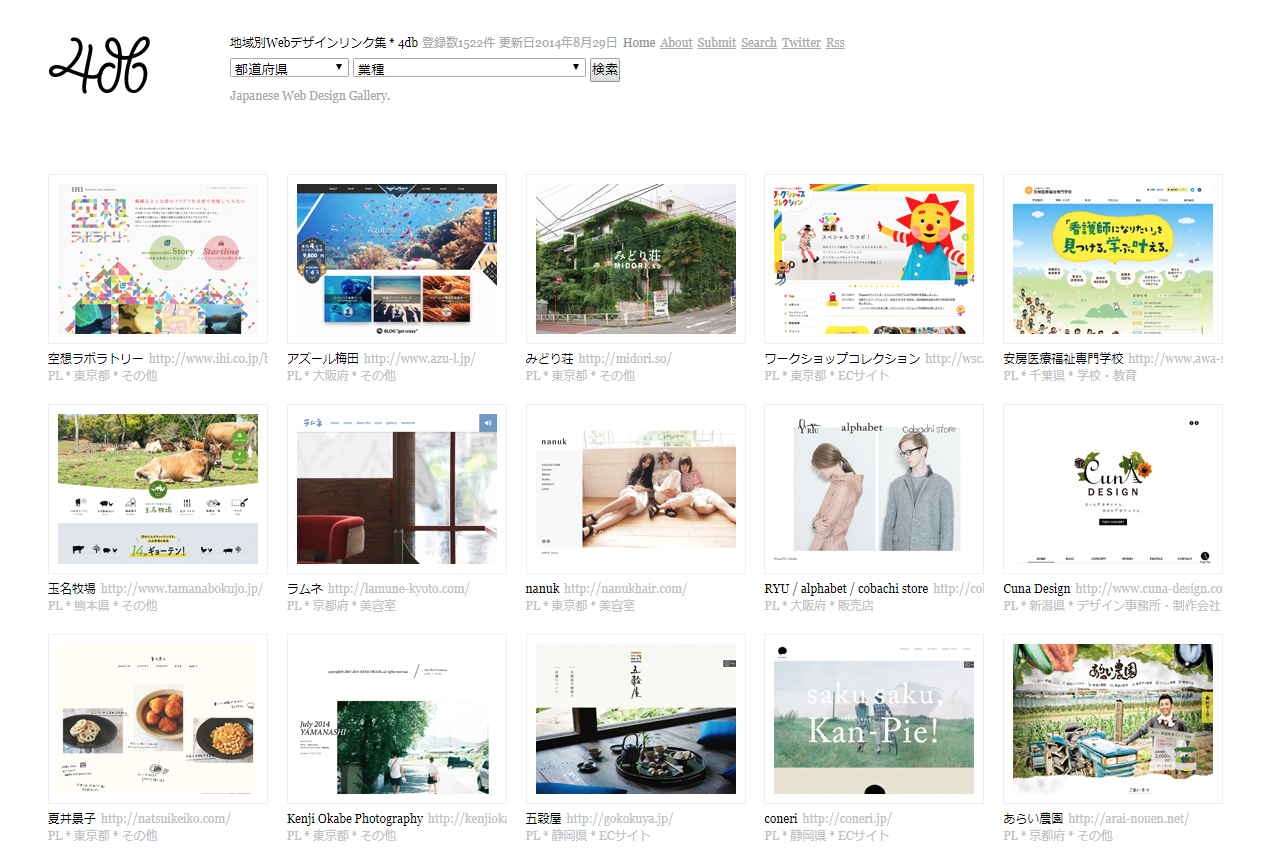1288x853 pixels.
Task: Open the 玉名牧場 cow pasture thumbnail
Action: coord(158,489)
